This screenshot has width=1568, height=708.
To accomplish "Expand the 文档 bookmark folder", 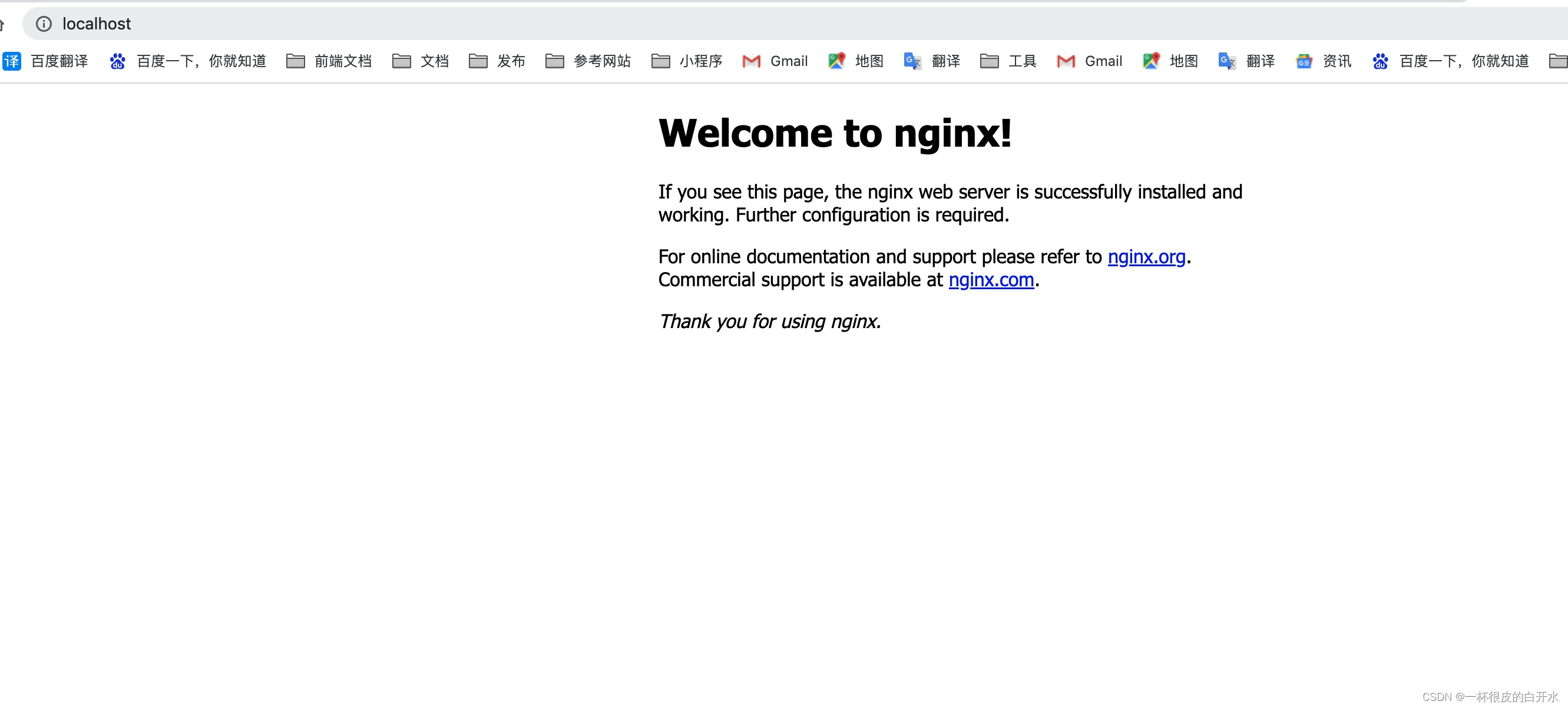I will 402,61.
